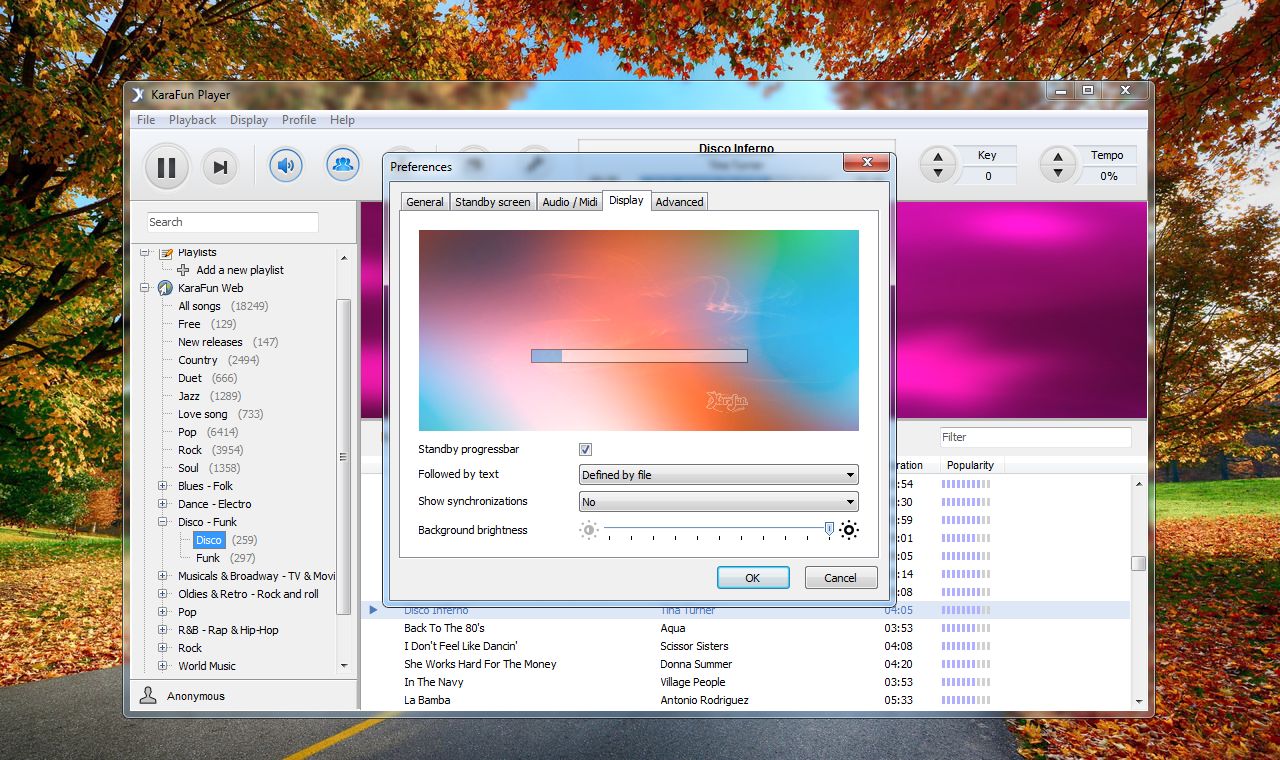The image size is (1280, 760).
Task: Open the Help menu
Action: coord(342,120)
